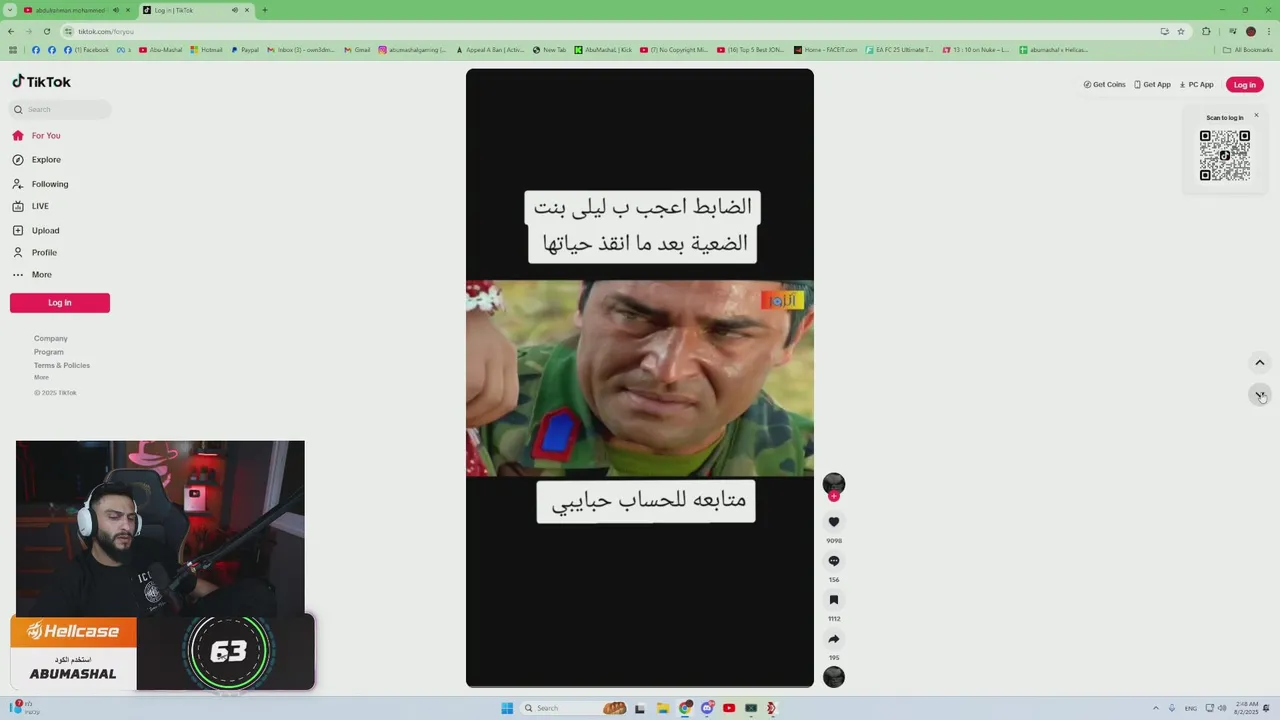Screen dimensions: 1280x720
Task: View site information icon
Action: (x=68, y=31)
